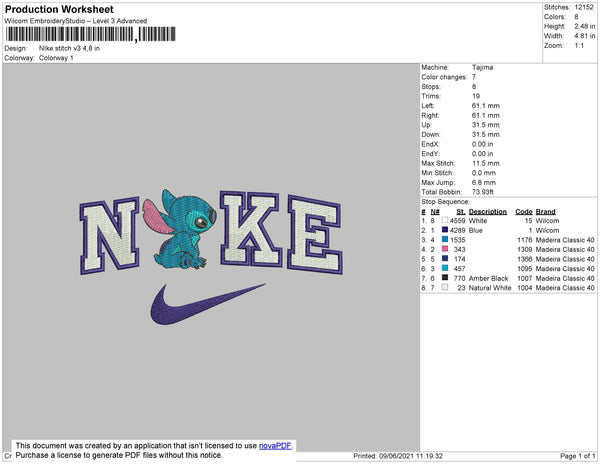Click the purple swoosh logo in the preview
The height and width of the screenshot is (464, 600).
207,304
